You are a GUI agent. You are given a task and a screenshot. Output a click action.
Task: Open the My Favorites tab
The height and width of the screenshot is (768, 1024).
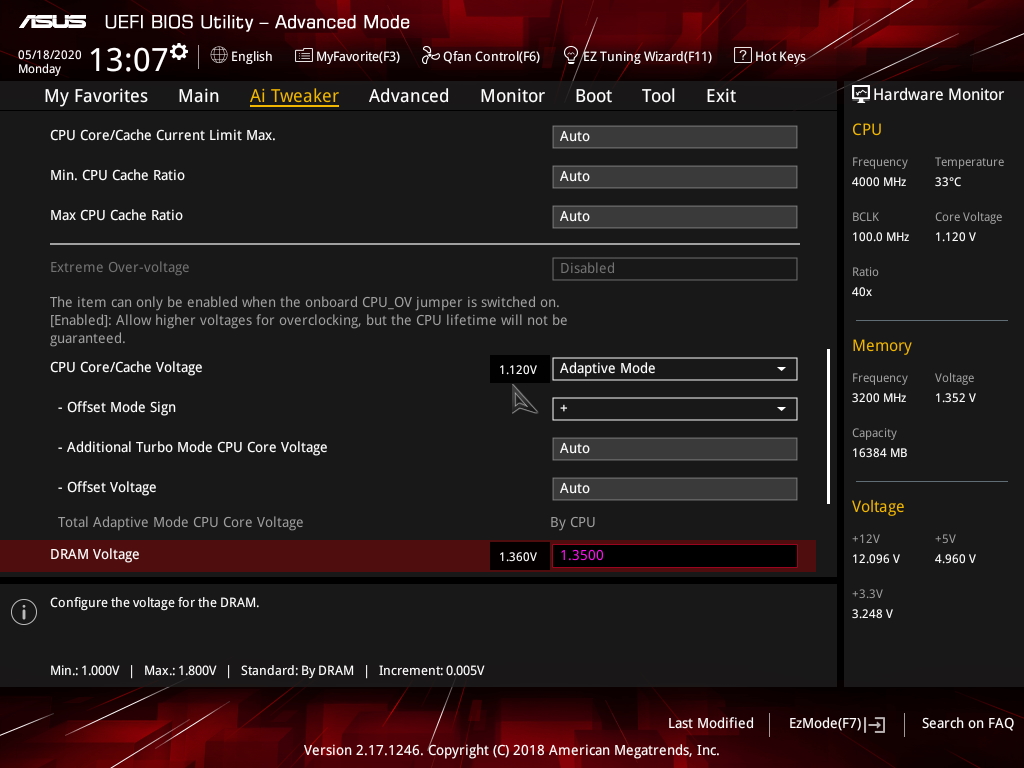tap(96, 96)
